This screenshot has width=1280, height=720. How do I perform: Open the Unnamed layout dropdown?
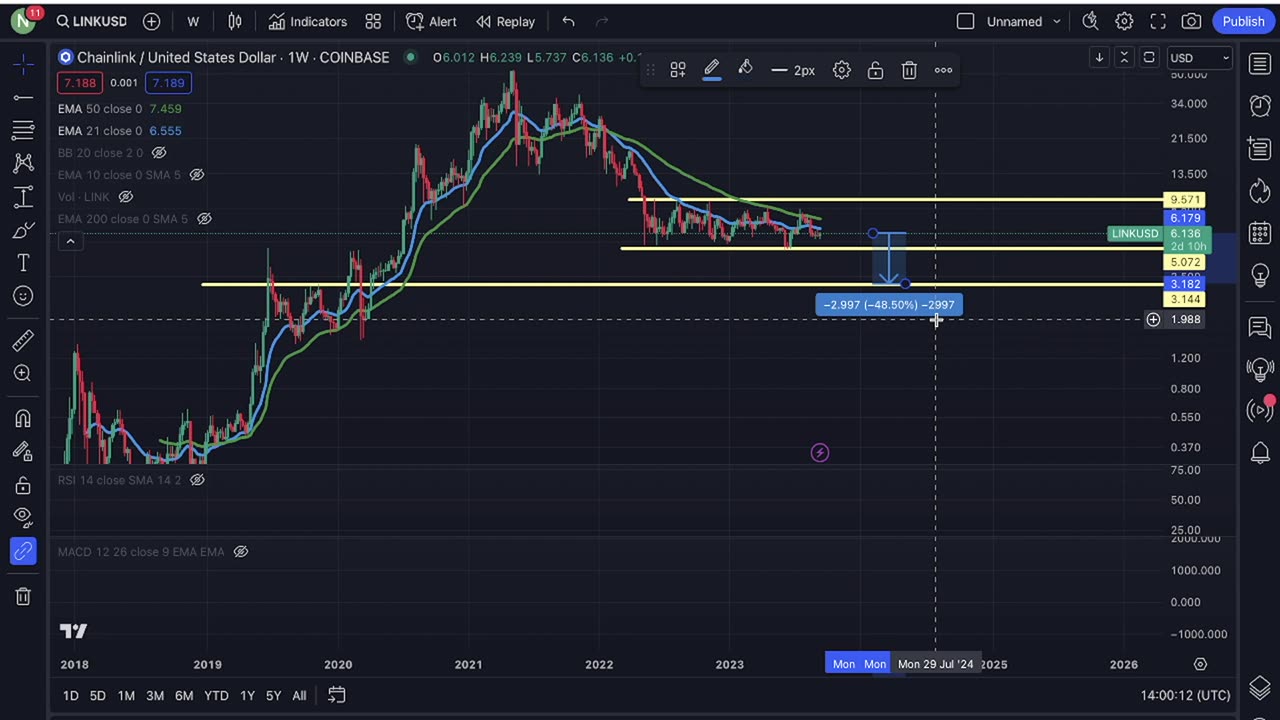click(x=1023, y=21)
